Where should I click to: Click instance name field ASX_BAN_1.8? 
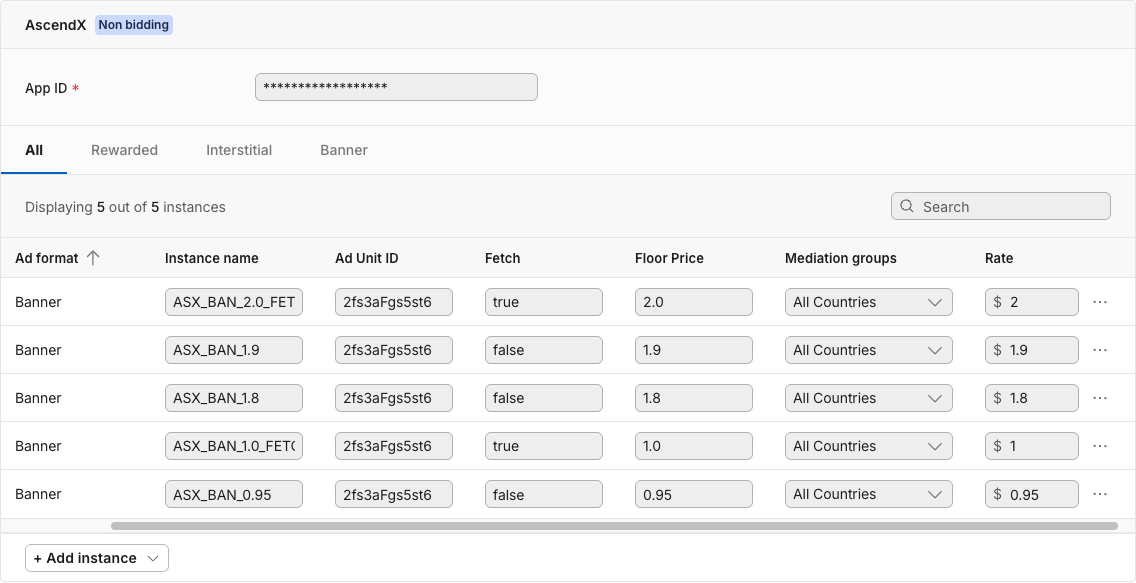click(x=233, y=398)
